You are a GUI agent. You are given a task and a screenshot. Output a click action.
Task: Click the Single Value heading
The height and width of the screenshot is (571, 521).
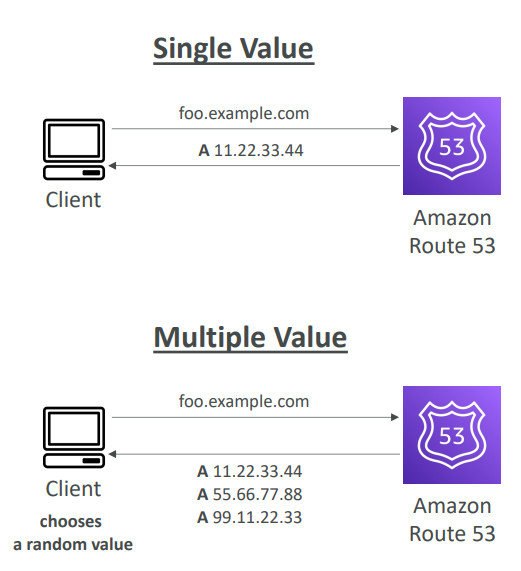(233, 50)
